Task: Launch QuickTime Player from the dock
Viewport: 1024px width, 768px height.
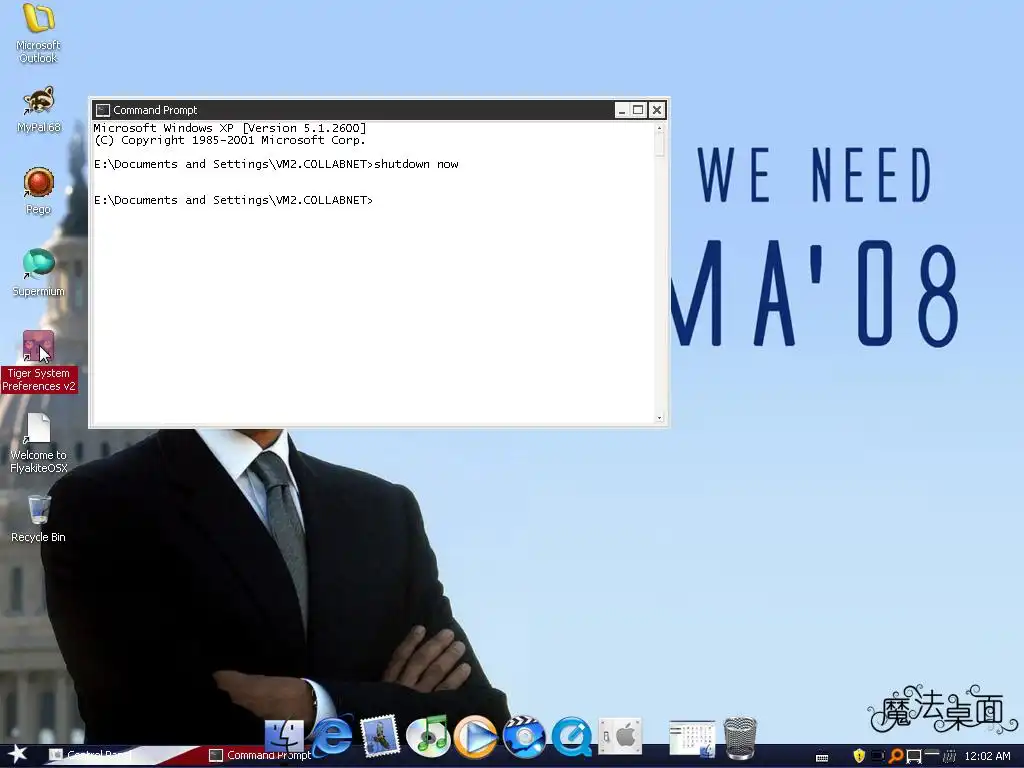Action: (571, 737)
